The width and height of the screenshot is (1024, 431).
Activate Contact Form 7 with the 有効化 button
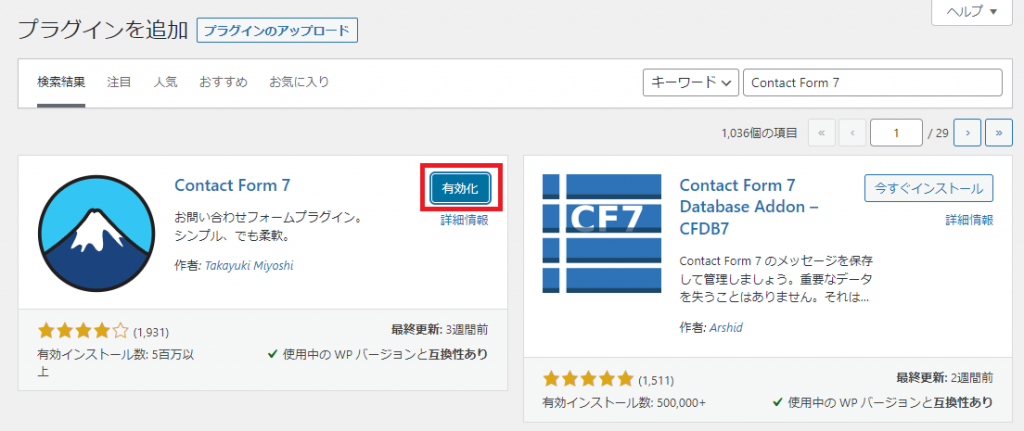point(460,189)
